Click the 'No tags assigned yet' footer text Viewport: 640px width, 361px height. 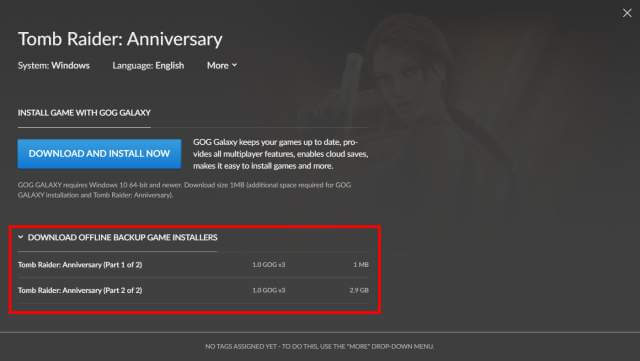pyautogui.click(x=319, y=346)
